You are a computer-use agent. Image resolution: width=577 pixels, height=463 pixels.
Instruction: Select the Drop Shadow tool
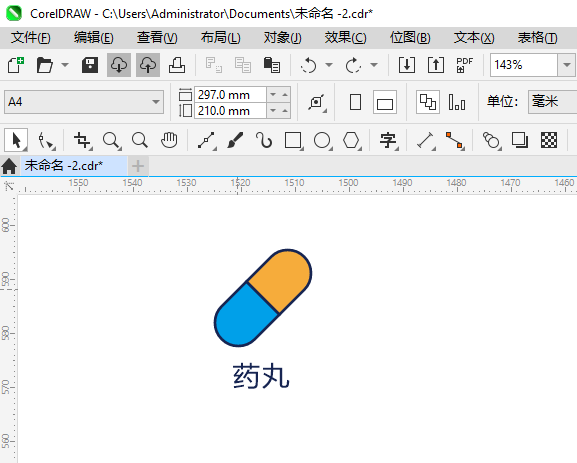520,141
